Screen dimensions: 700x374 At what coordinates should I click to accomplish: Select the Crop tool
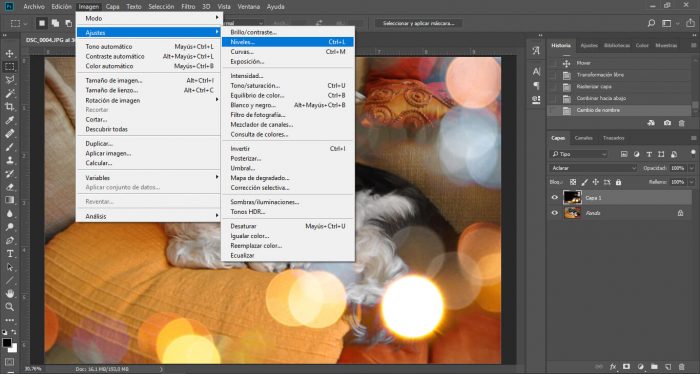[x=9, y=107]
